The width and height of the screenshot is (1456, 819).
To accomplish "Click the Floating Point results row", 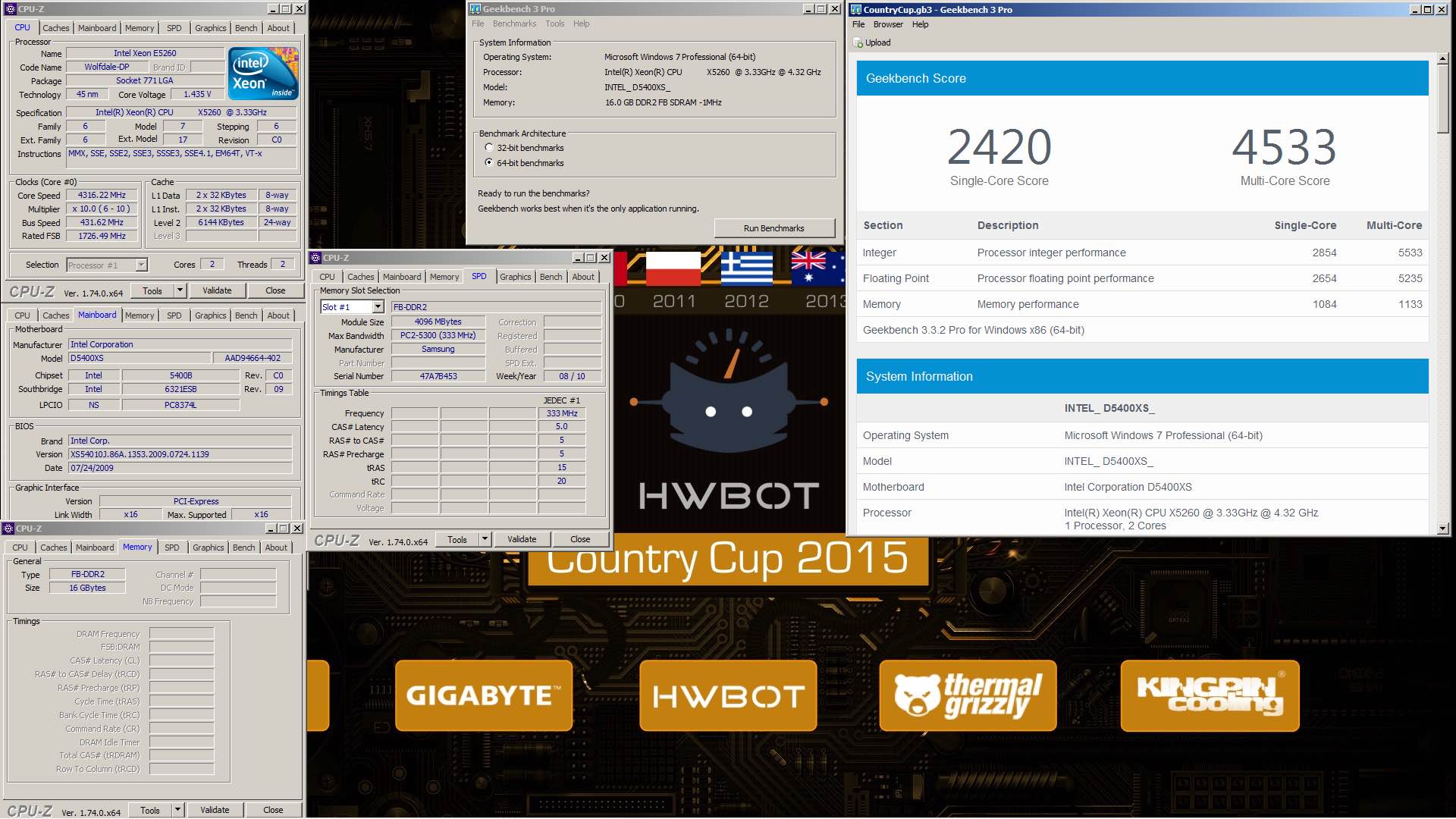I will [x=1143, y=278].
